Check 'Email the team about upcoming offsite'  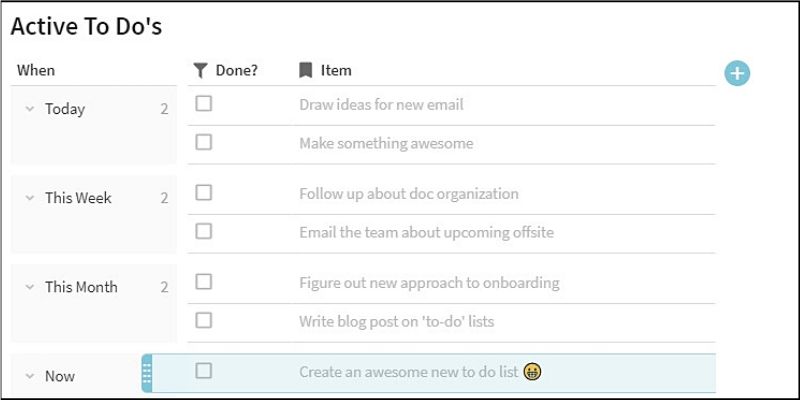[204, 231]
